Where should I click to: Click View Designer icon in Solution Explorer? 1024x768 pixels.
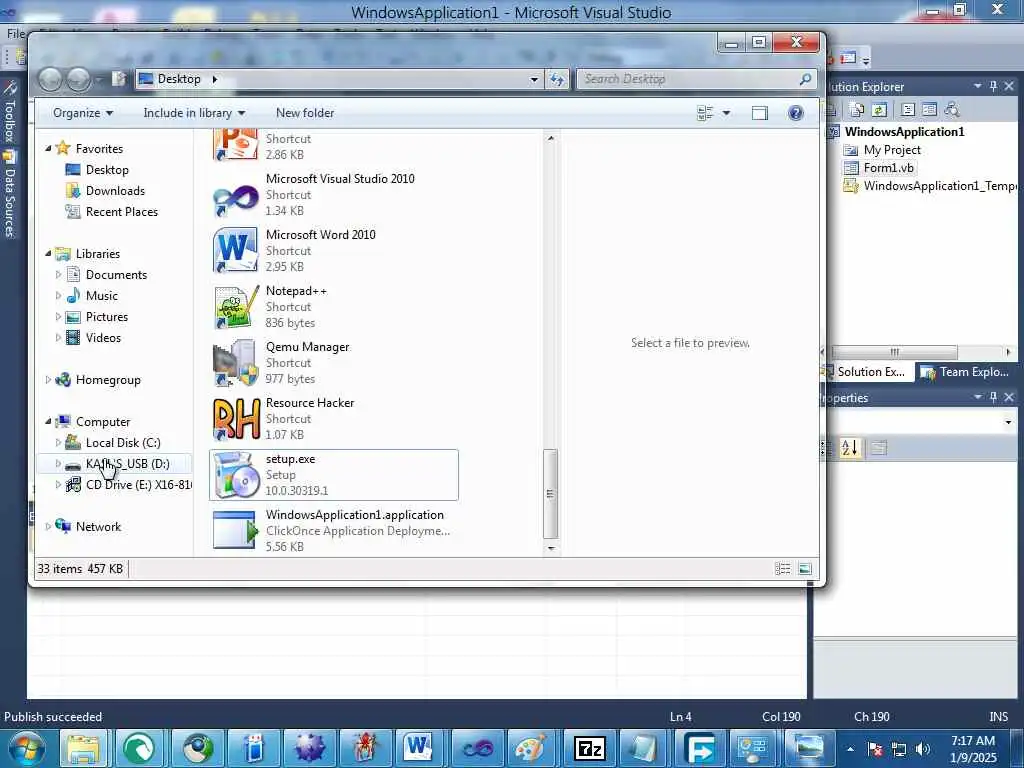929,110
